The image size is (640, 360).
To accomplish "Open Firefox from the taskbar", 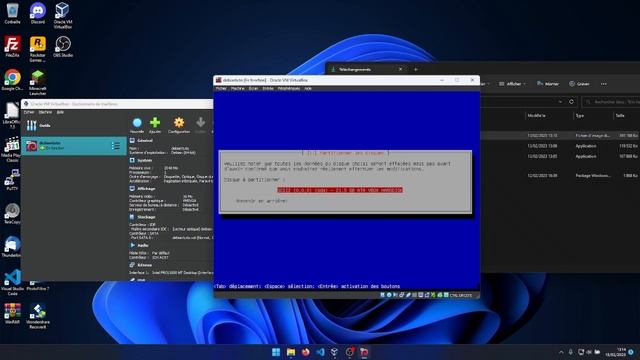I will 305,352.
